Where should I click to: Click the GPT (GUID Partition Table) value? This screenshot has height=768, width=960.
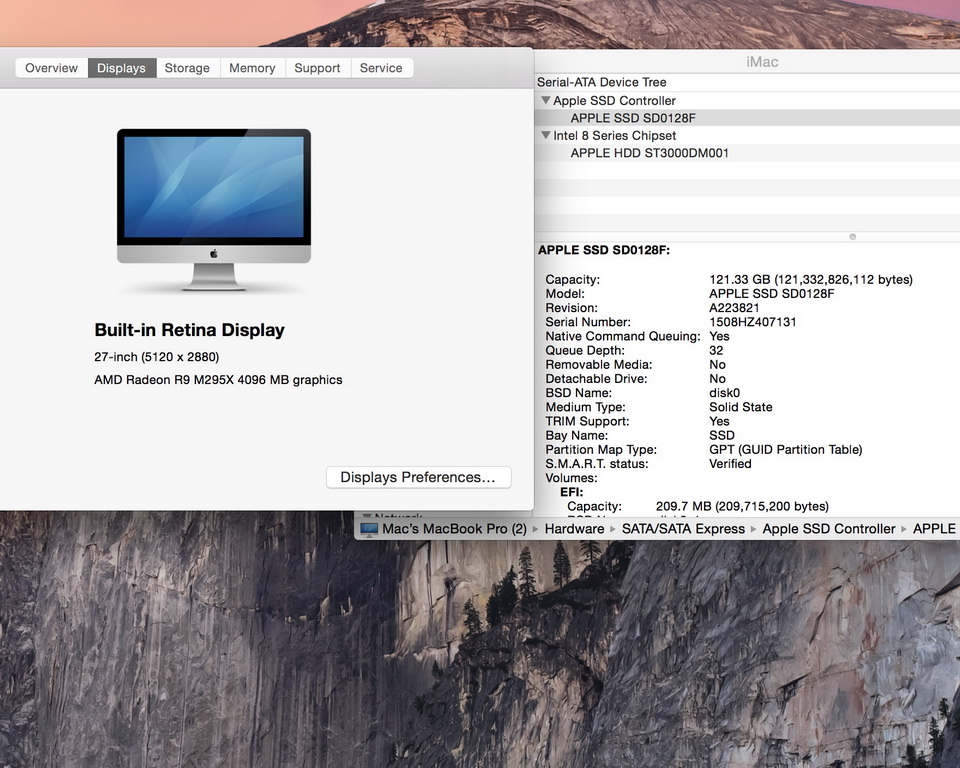coord(786,450)
